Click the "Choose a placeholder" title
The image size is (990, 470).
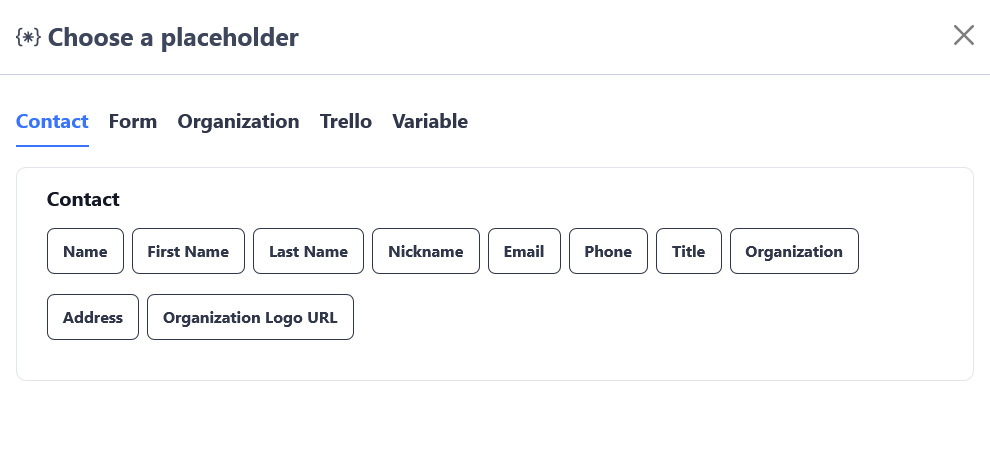pos(173,38)
